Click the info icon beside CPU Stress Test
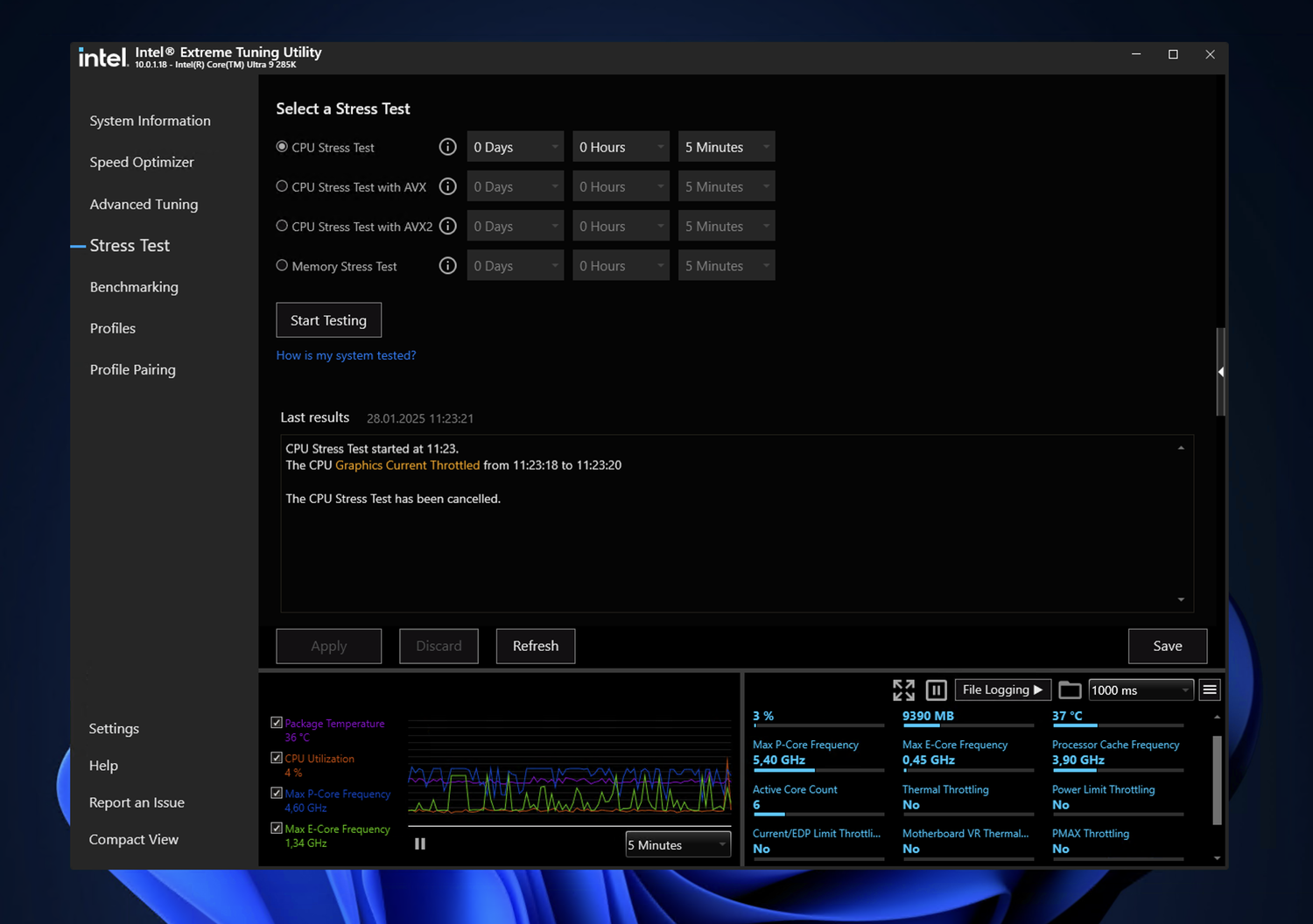 (447, 147)
